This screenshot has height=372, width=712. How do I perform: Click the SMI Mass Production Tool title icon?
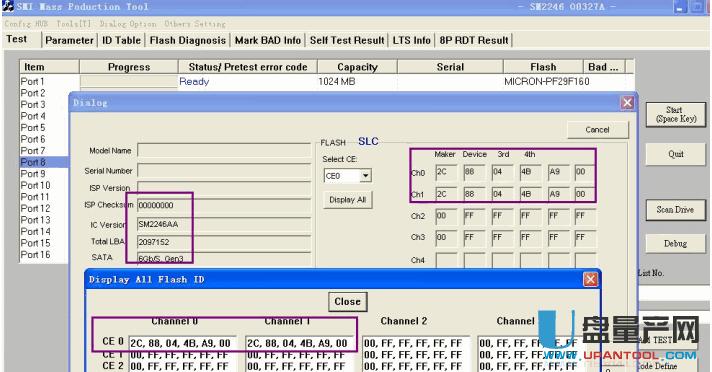pyautogui.click(x=8, y=6)
